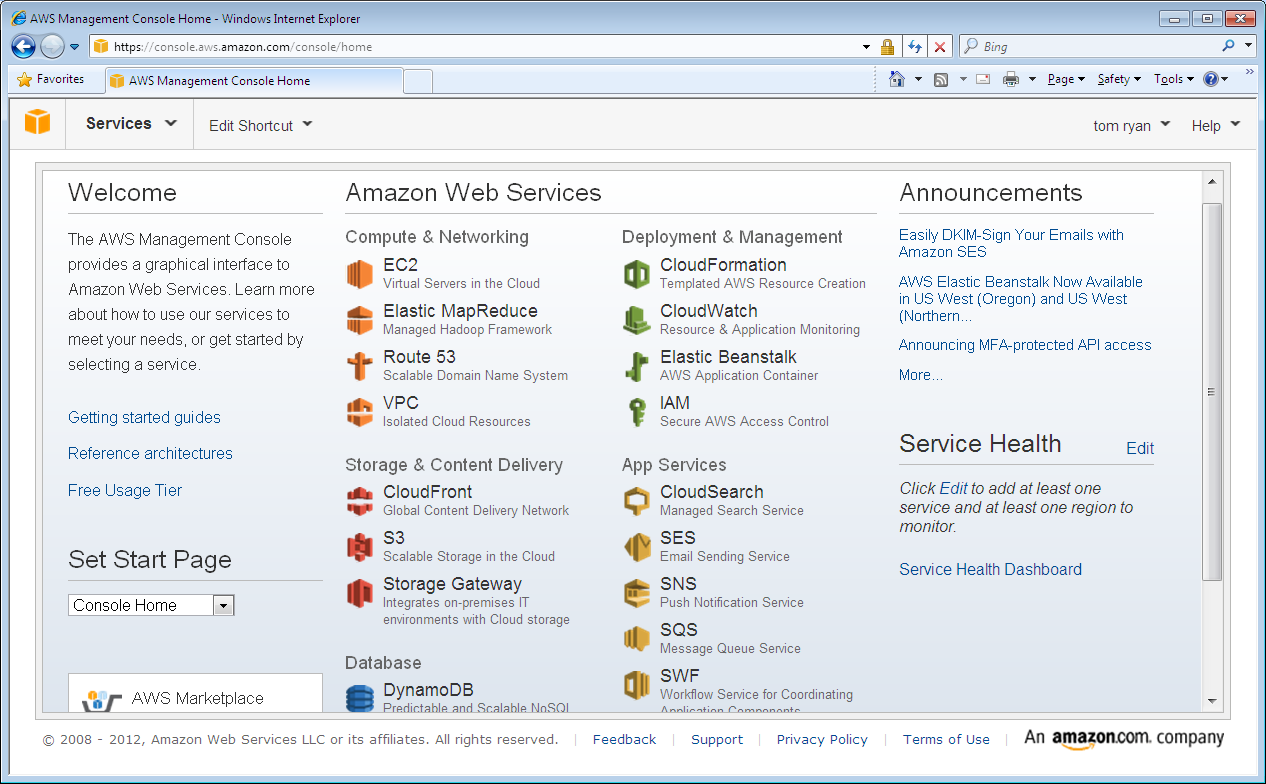The width and height of the screenshot is (1266, 784).
Task: Open the Privacy Policy footer link
Action: pyautogui.click(x=822, y=739)
